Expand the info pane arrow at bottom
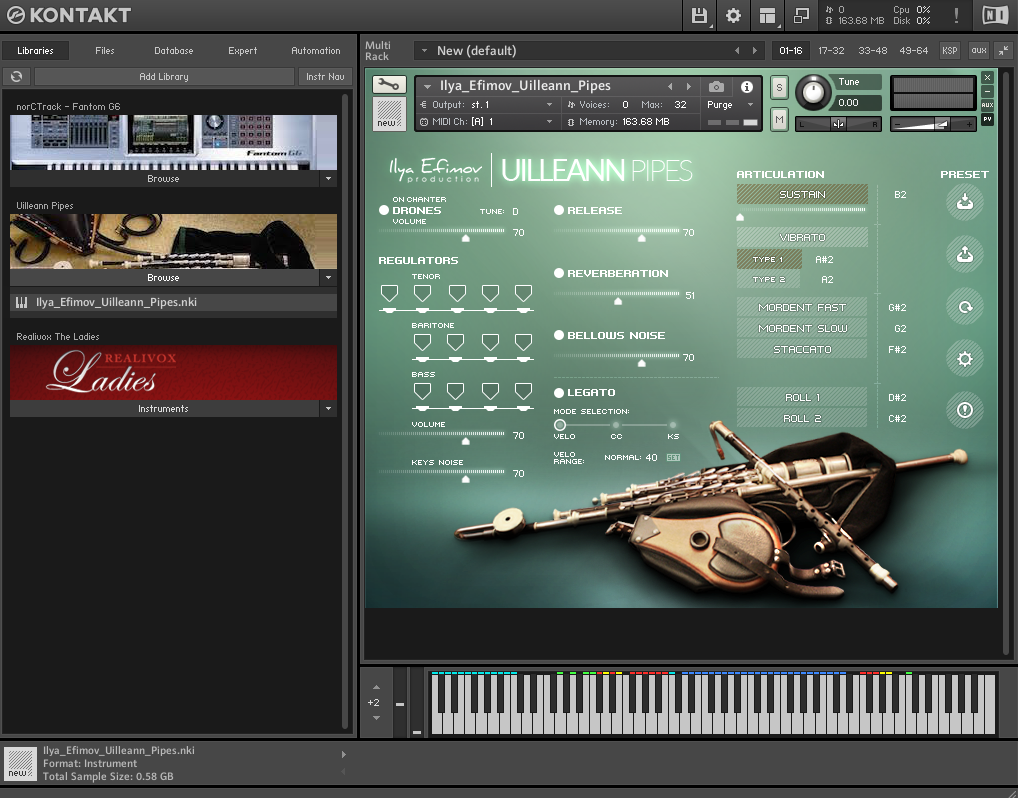 click(343, 754)
